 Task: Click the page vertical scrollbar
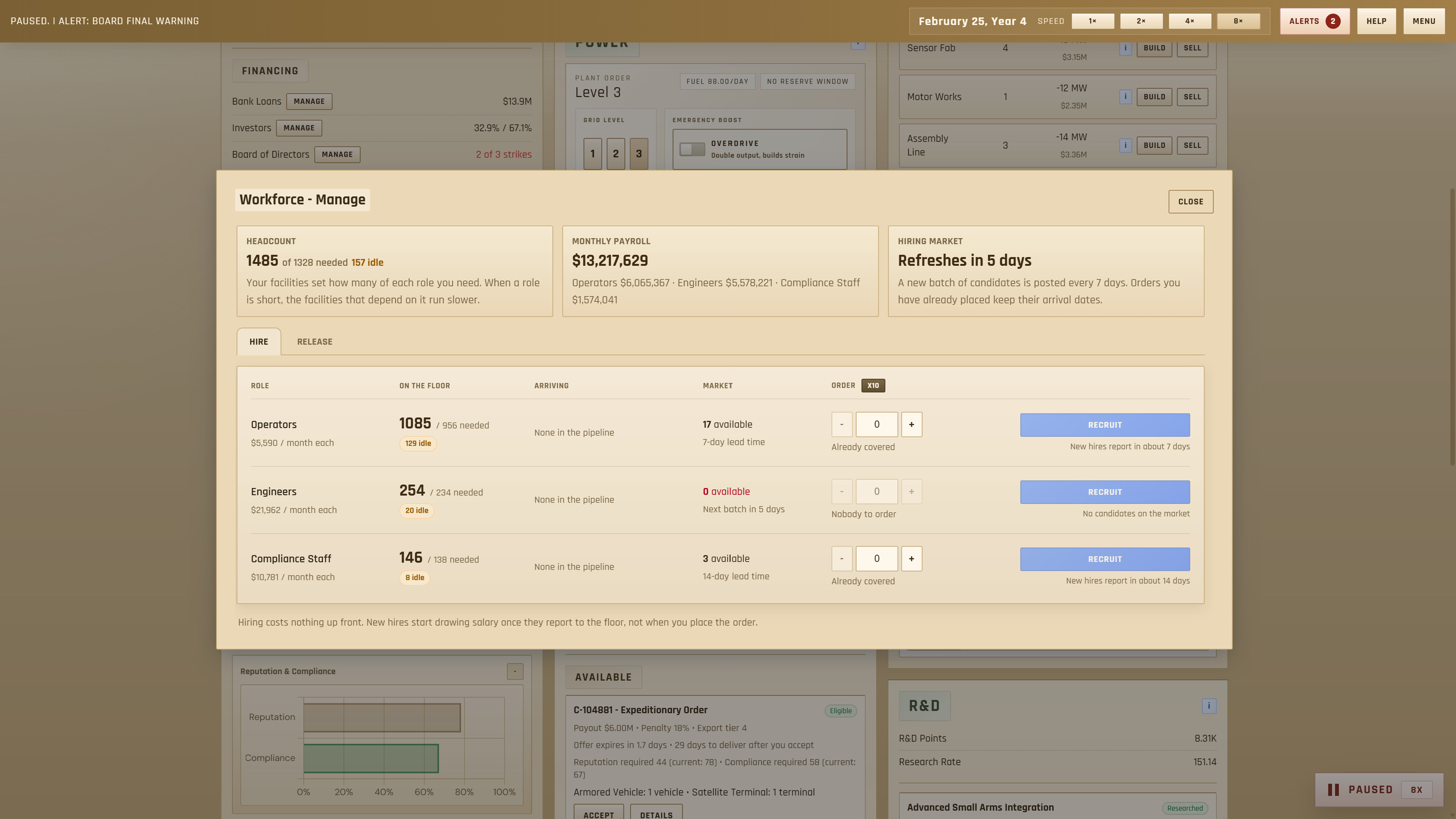pos(1452,327)
